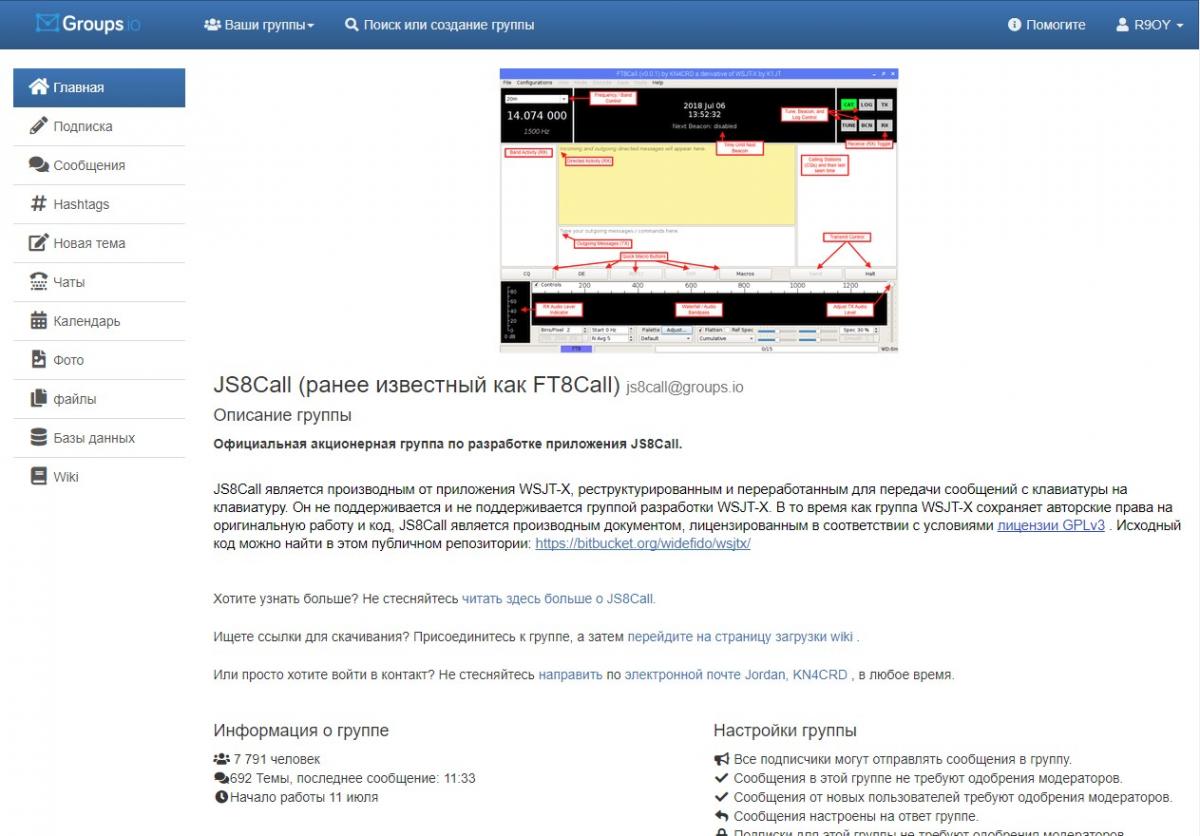Click the hash icon beside Hashtags
Viewport: 1200px width, 836px height.
coord(39,204)
